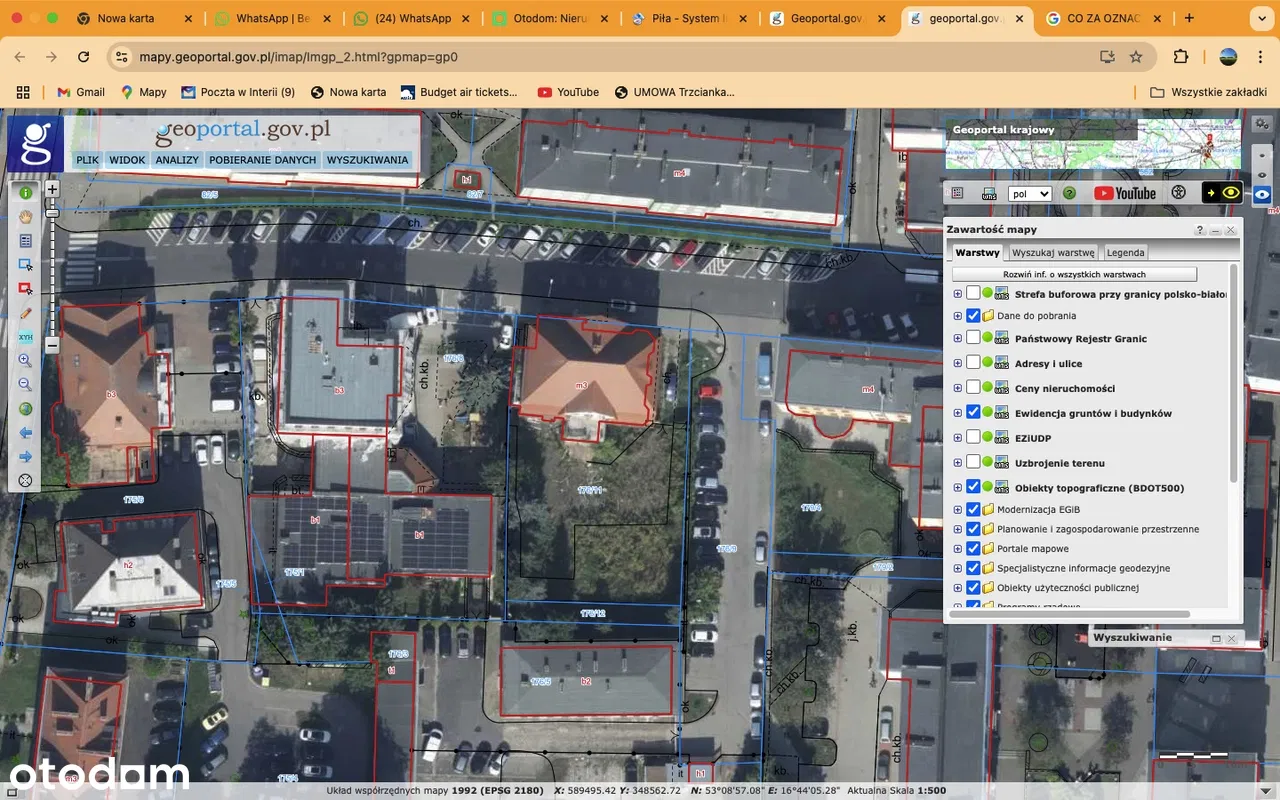Enable the Ceny nieruchomości layer checkbox
This screenshot has width=1280, height=800.
pyautogui.click(x=973, y=388)
